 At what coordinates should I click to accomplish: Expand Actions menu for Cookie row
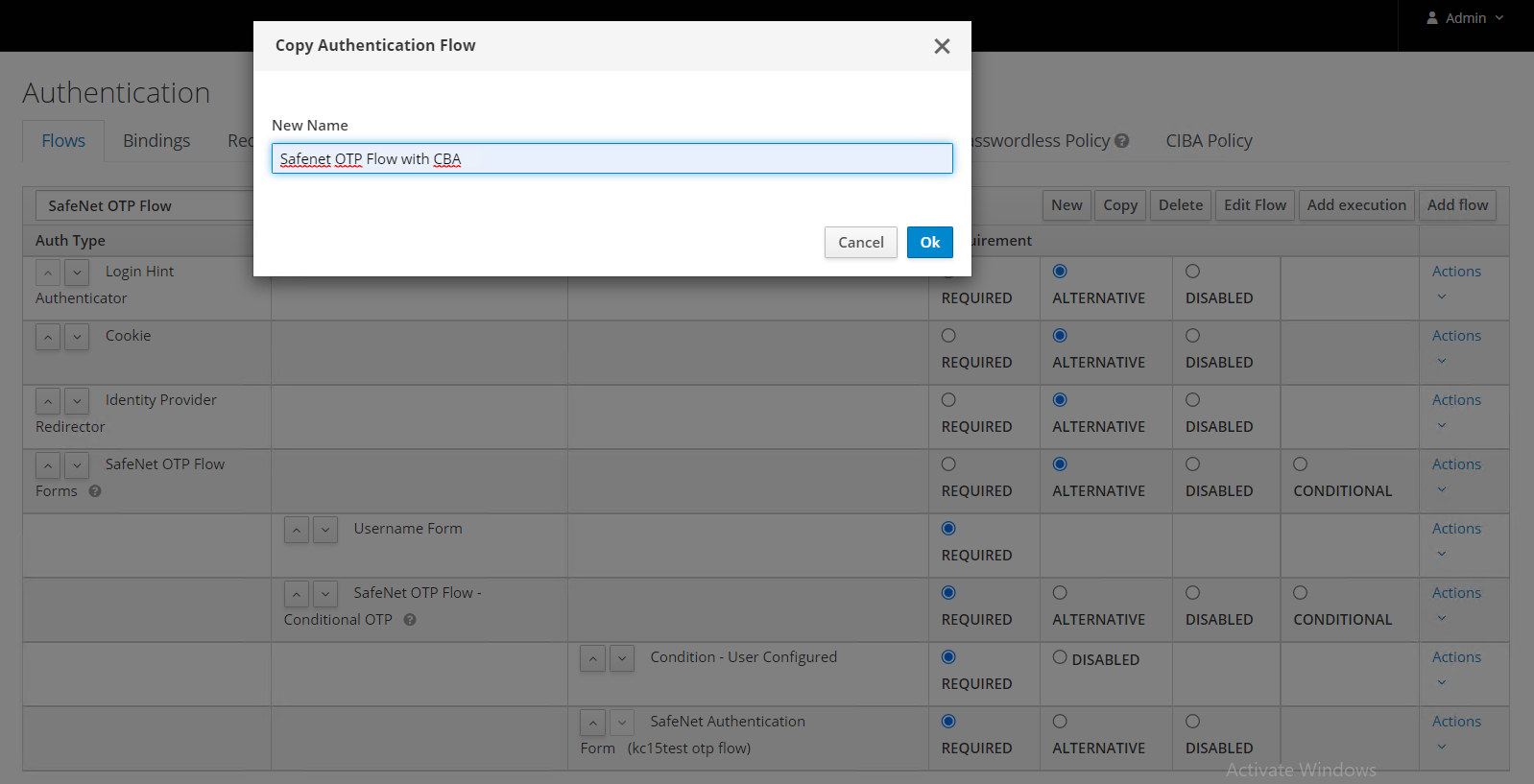coord(1455,346)
